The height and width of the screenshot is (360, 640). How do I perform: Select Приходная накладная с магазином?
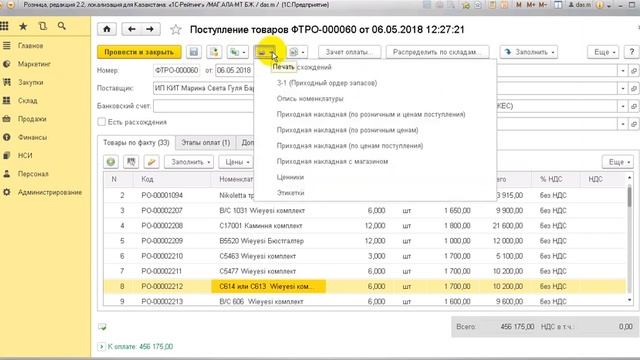pyautogui.click(x=332, y=162)
